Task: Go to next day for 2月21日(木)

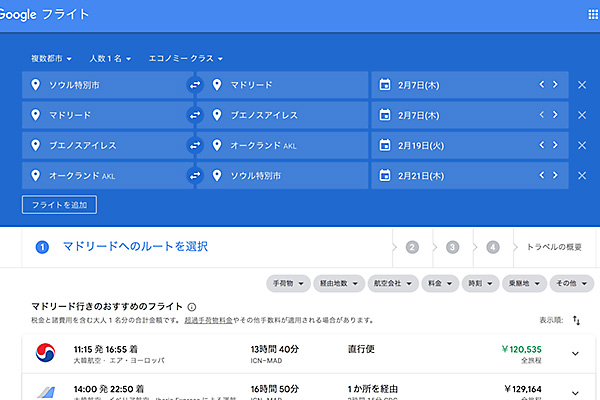Action: point(555,175)
